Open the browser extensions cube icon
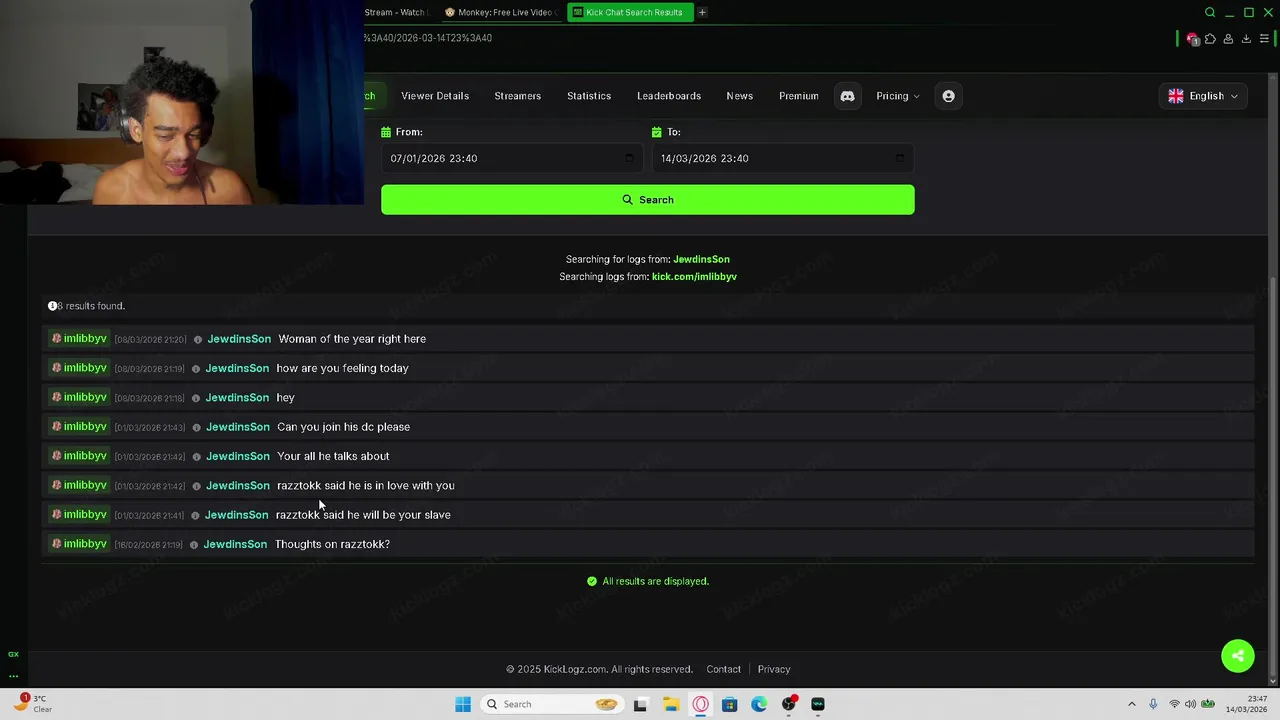This screenshot has height=720, width=1280. click(x=1210, y=39)
